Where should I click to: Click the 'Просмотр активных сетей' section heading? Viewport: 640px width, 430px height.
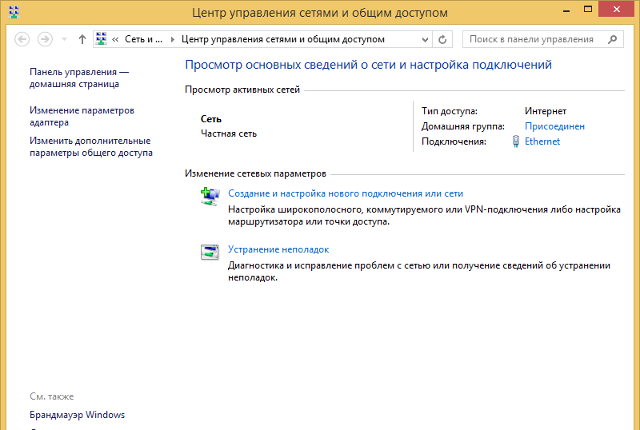242,90
